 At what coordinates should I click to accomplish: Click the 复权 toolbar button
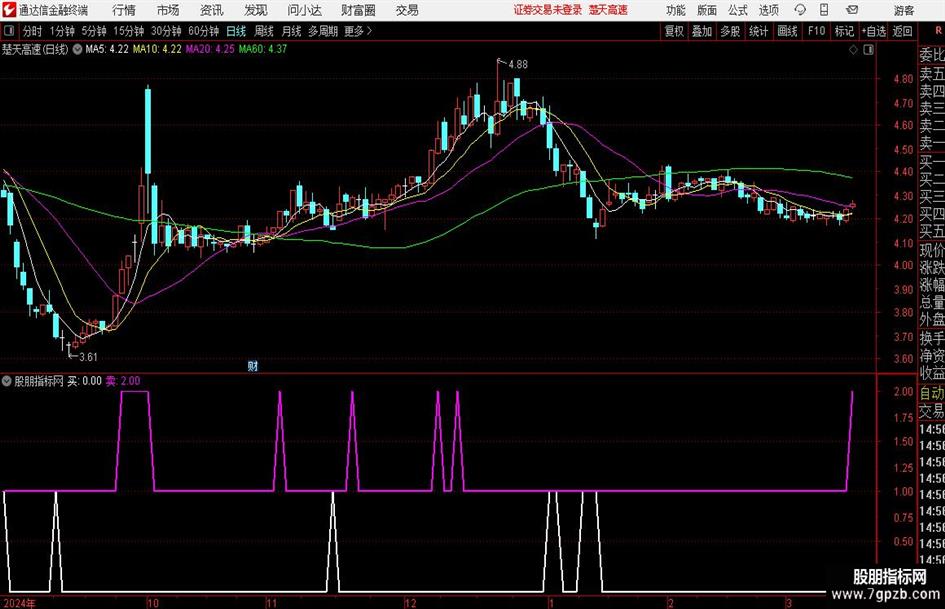pyautogui.click(x=674, y=31)
